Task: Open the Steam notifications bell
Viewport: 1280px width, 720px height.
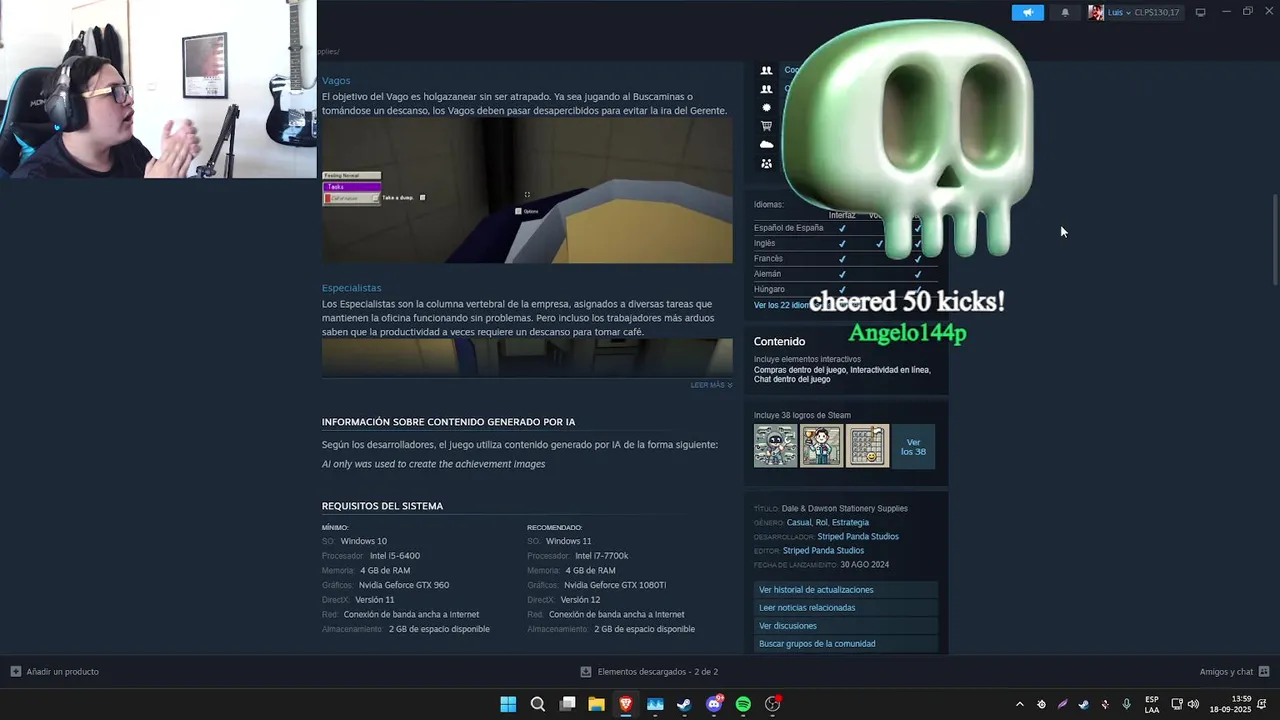Action: tap(1065, 12)
